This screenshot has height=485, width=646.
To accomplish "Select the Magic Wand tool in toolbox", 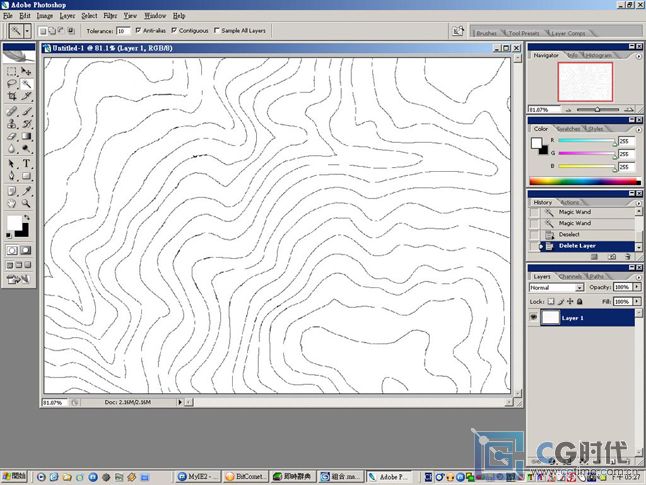I will tap(26, 84).
